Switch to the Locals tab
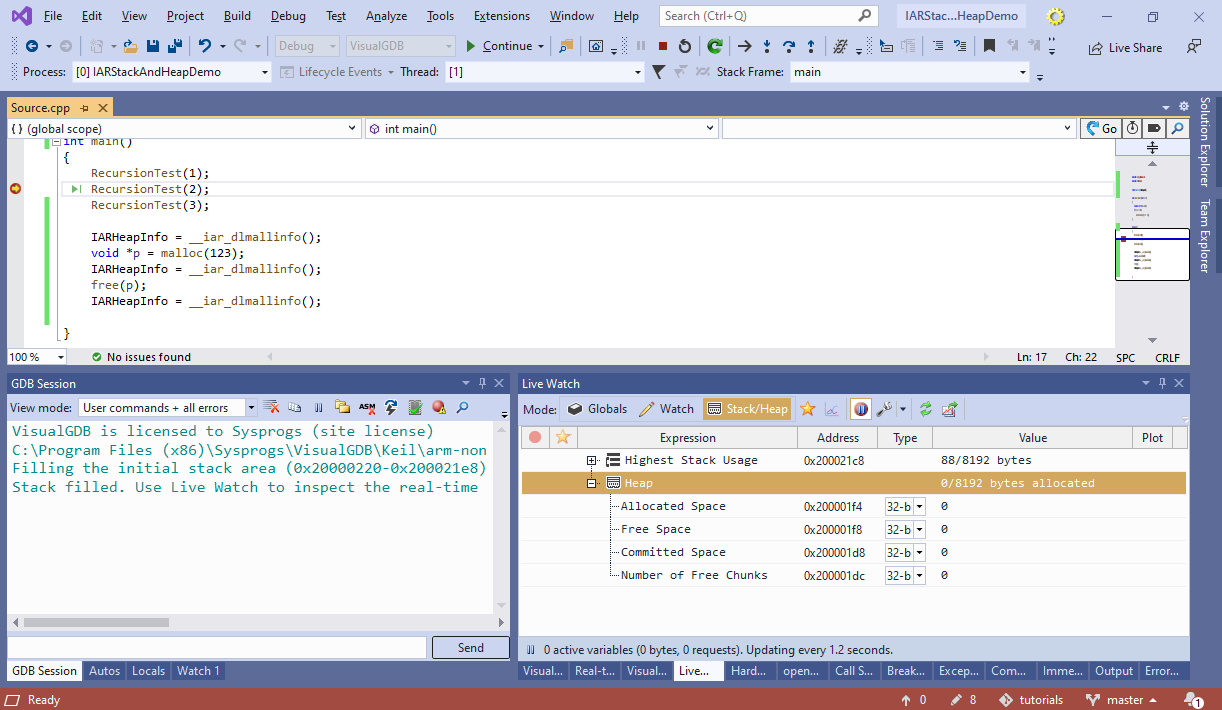 [148, 671]
